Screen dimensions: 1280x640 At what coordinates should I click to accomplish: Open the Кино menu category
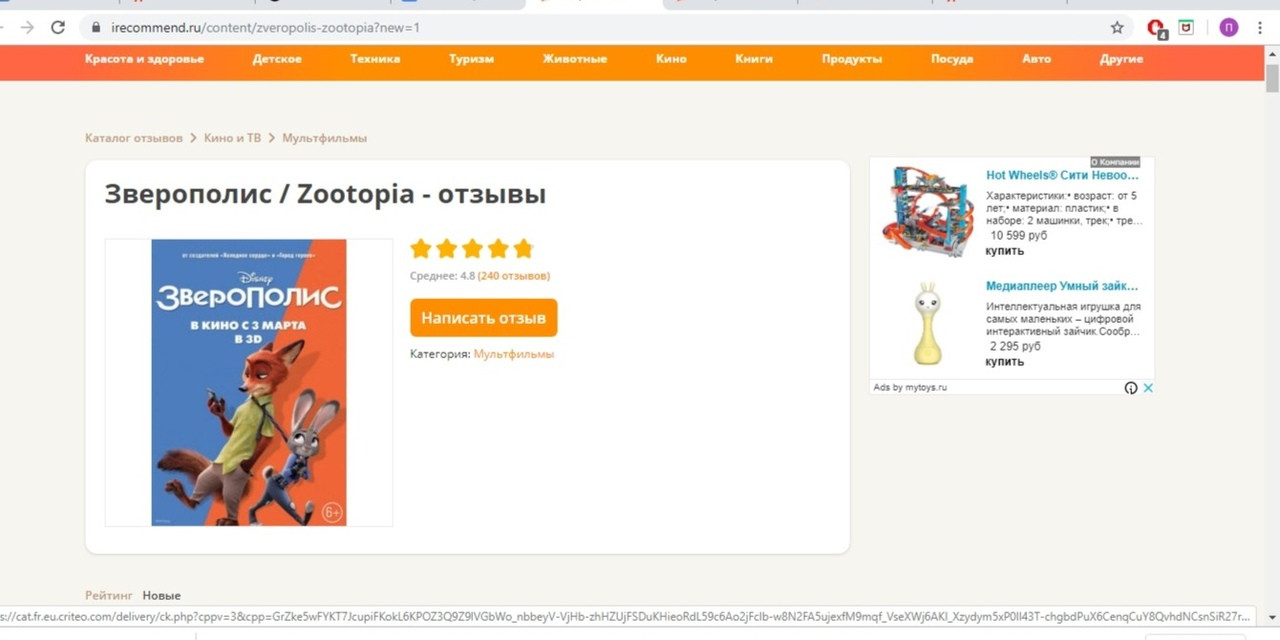point(671,59)
